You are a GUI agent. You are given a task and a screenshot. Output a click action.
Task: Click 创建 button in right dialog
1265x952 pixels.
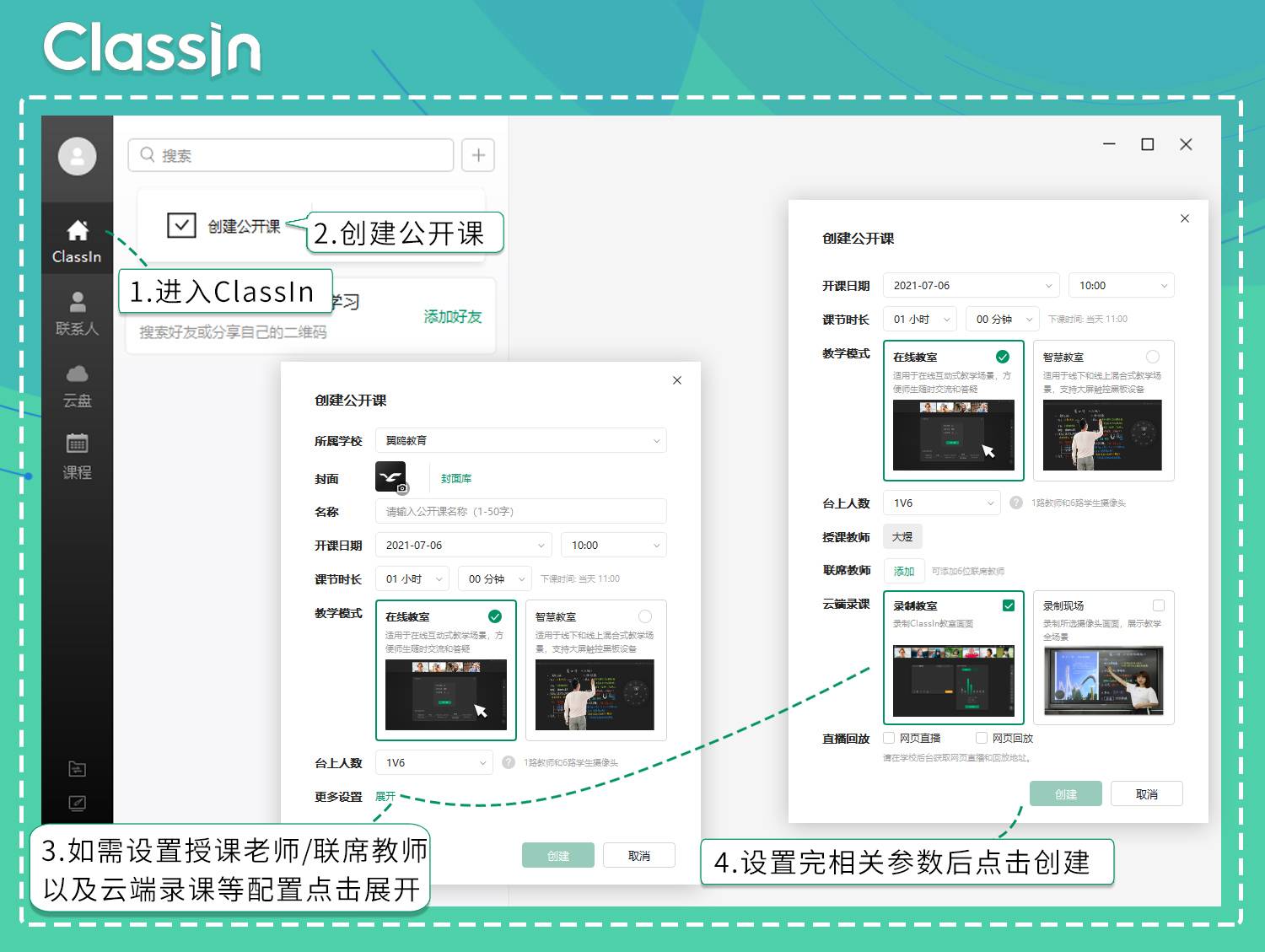tap(1066, 793)
